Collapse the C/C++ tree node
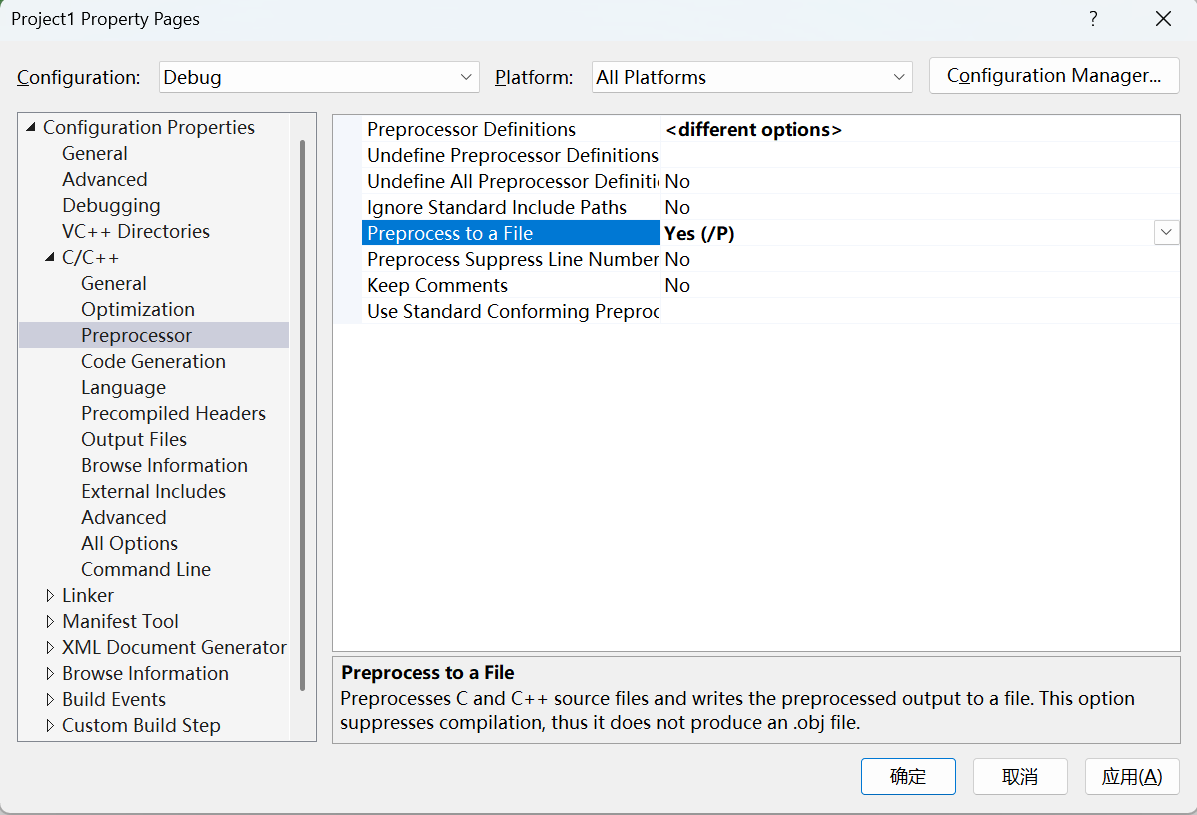The image size is (1197, 815). tap(50, 257)
